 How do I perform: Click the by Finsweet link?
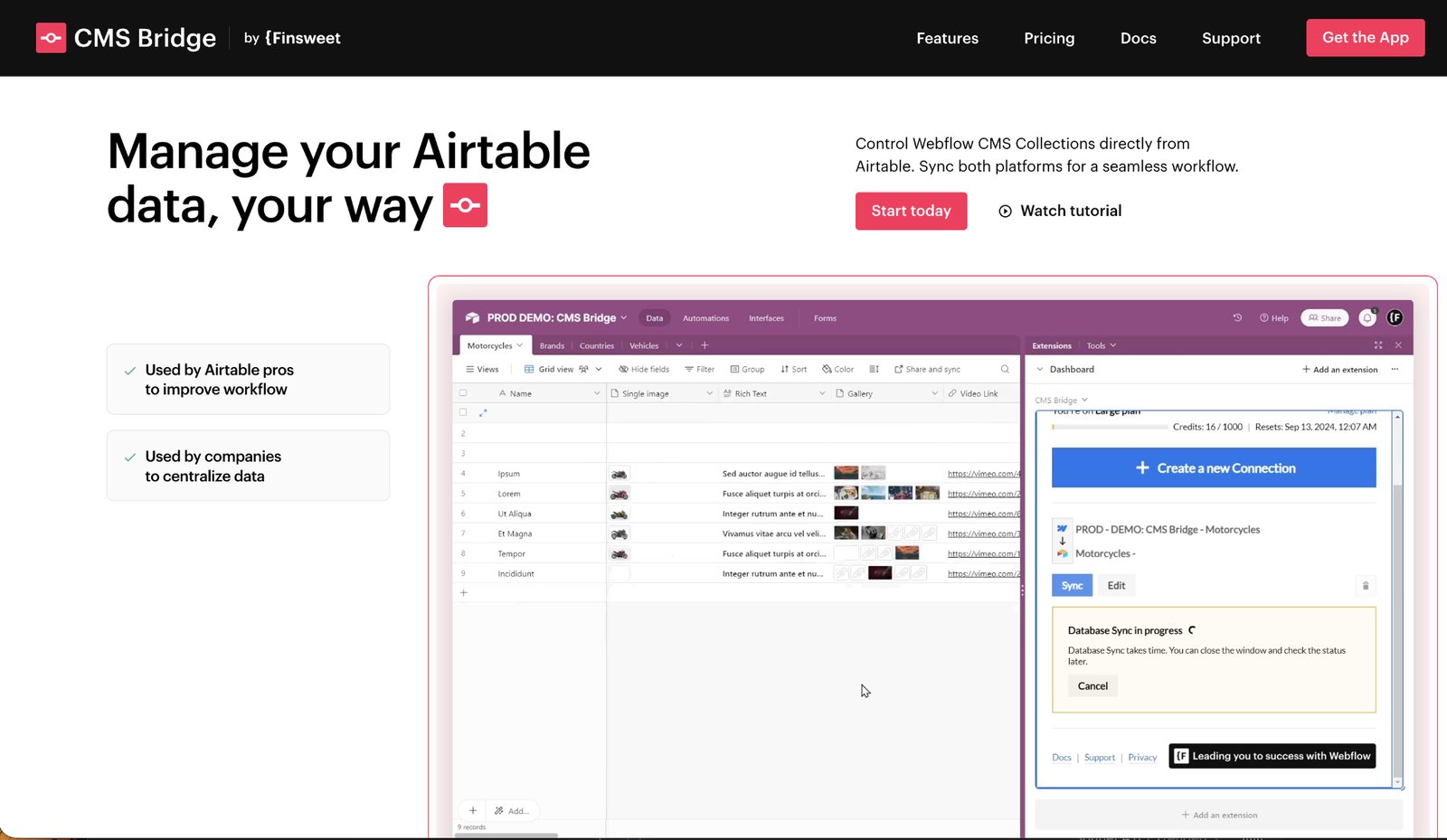tap(292, 38)
